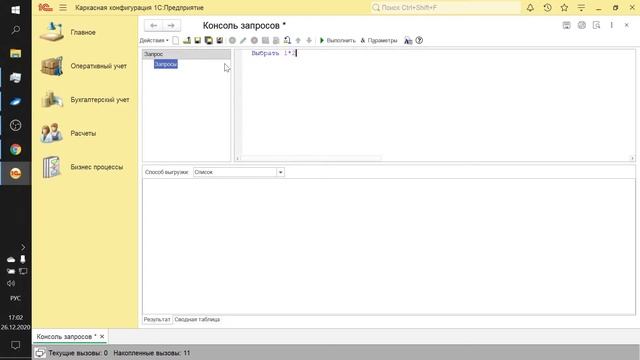This screenshot has height=360, width=640.
Task: Open Chrome from the Windows taskbar
Action: pyautogui.click(x=16, y=149)
